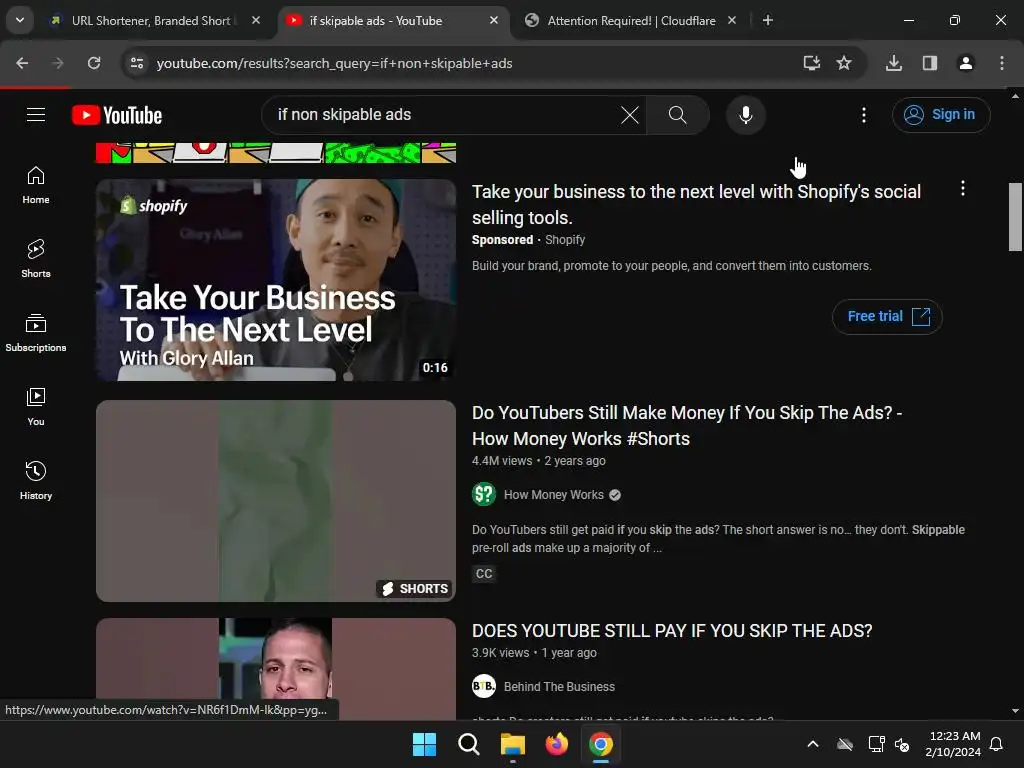
Task: Open Windows taskbar search
Action: tap(468, 744)
